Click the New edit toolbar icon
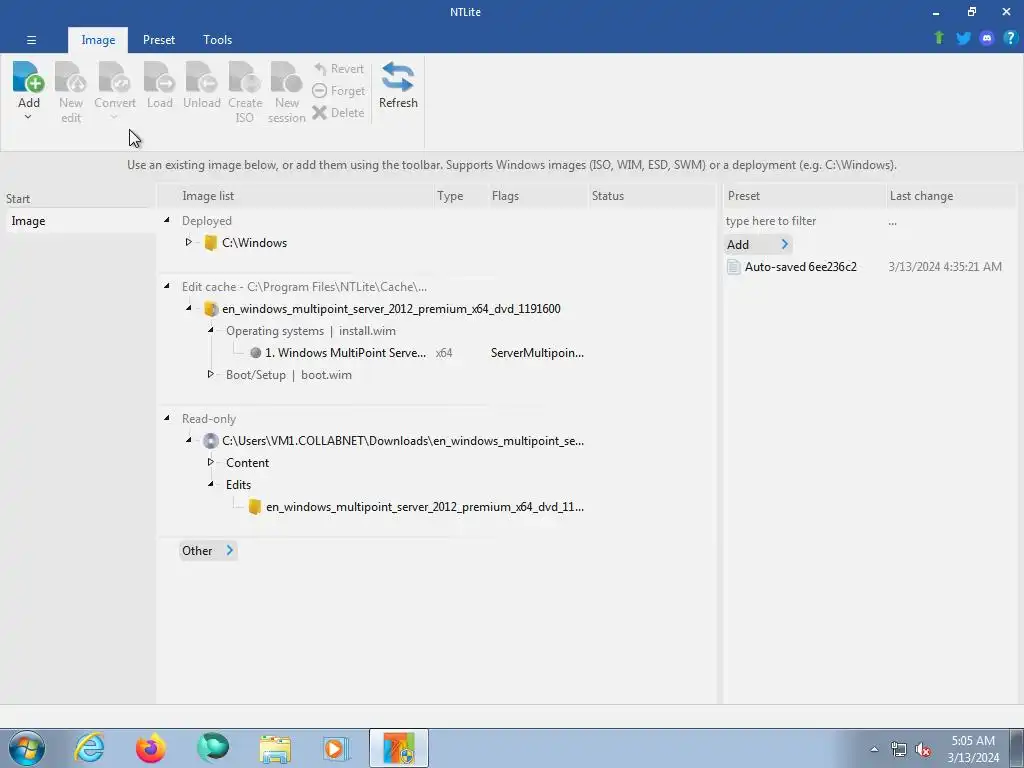The width and height of the screenshot is (1024, 768). pos(71,77)
